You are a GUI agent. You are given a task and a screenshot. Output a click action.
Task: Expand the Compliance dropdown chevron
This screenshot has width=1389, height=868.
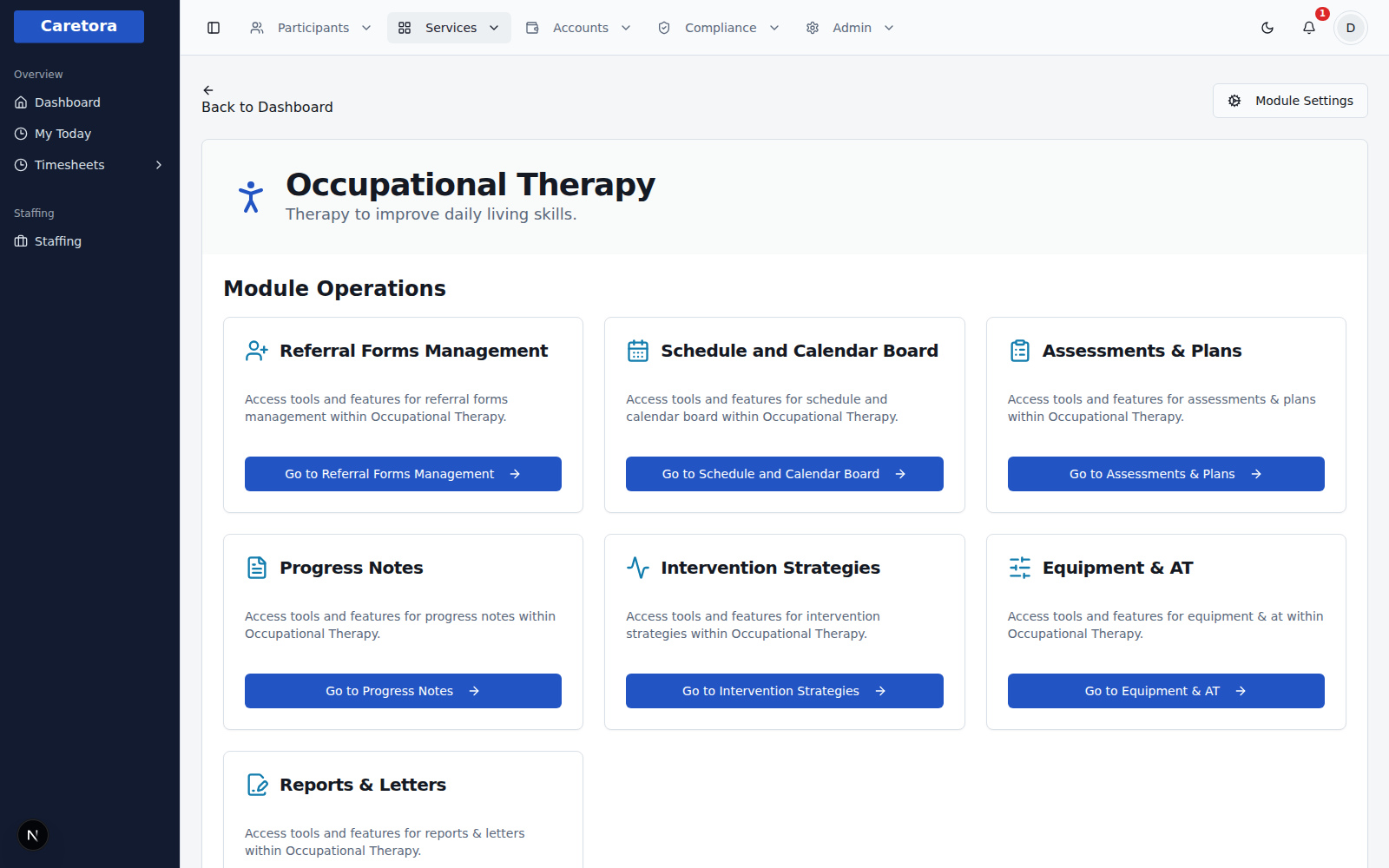coord(774,28)
